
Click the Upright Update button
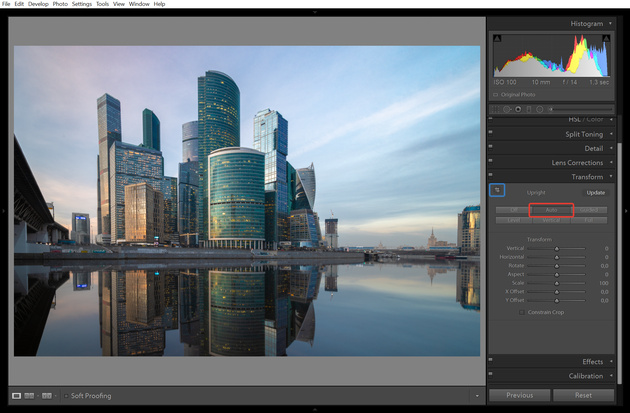[x=595, y=193]
